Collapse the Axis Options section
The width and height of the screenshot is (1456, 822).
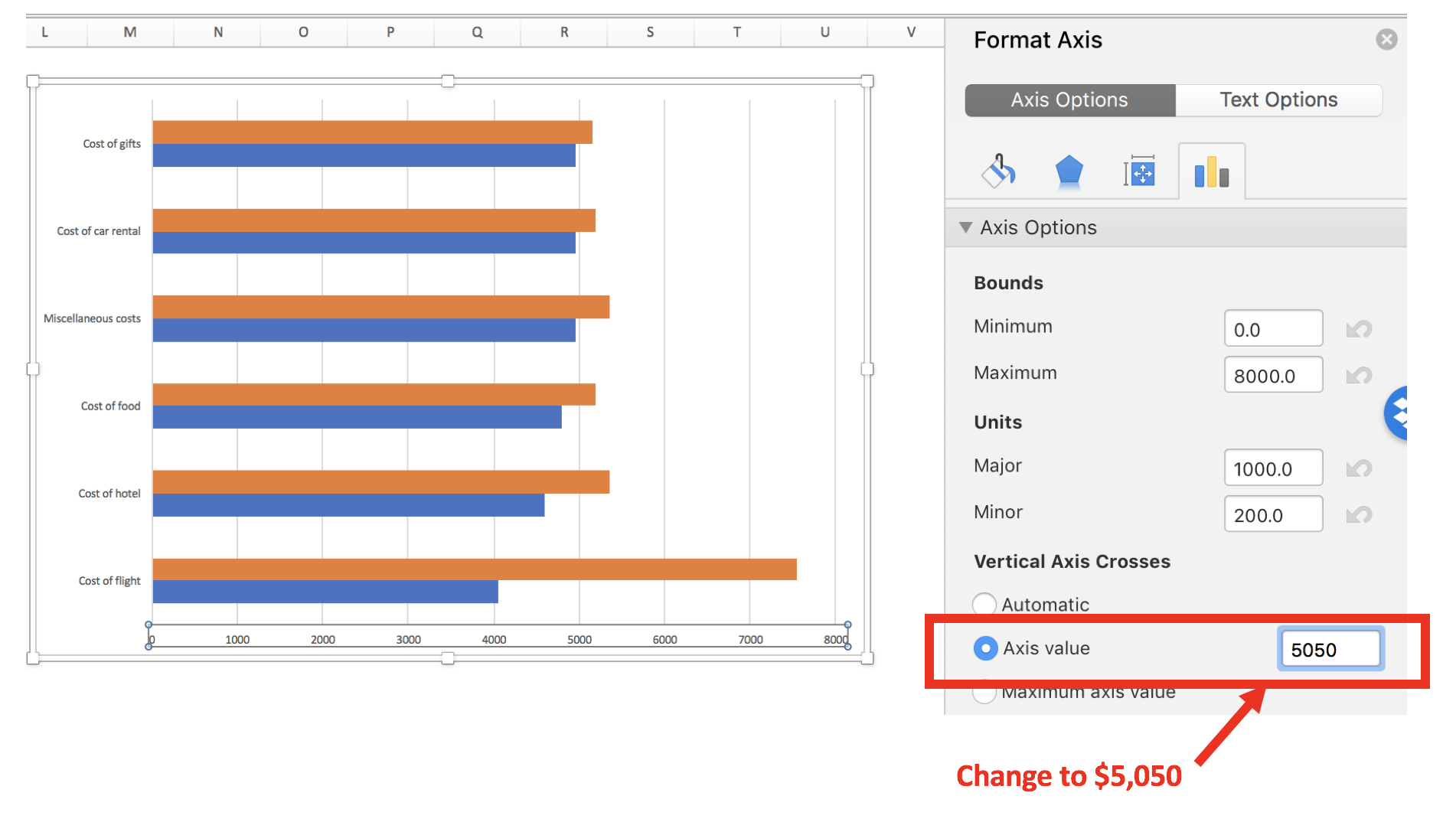pos(965,227)
